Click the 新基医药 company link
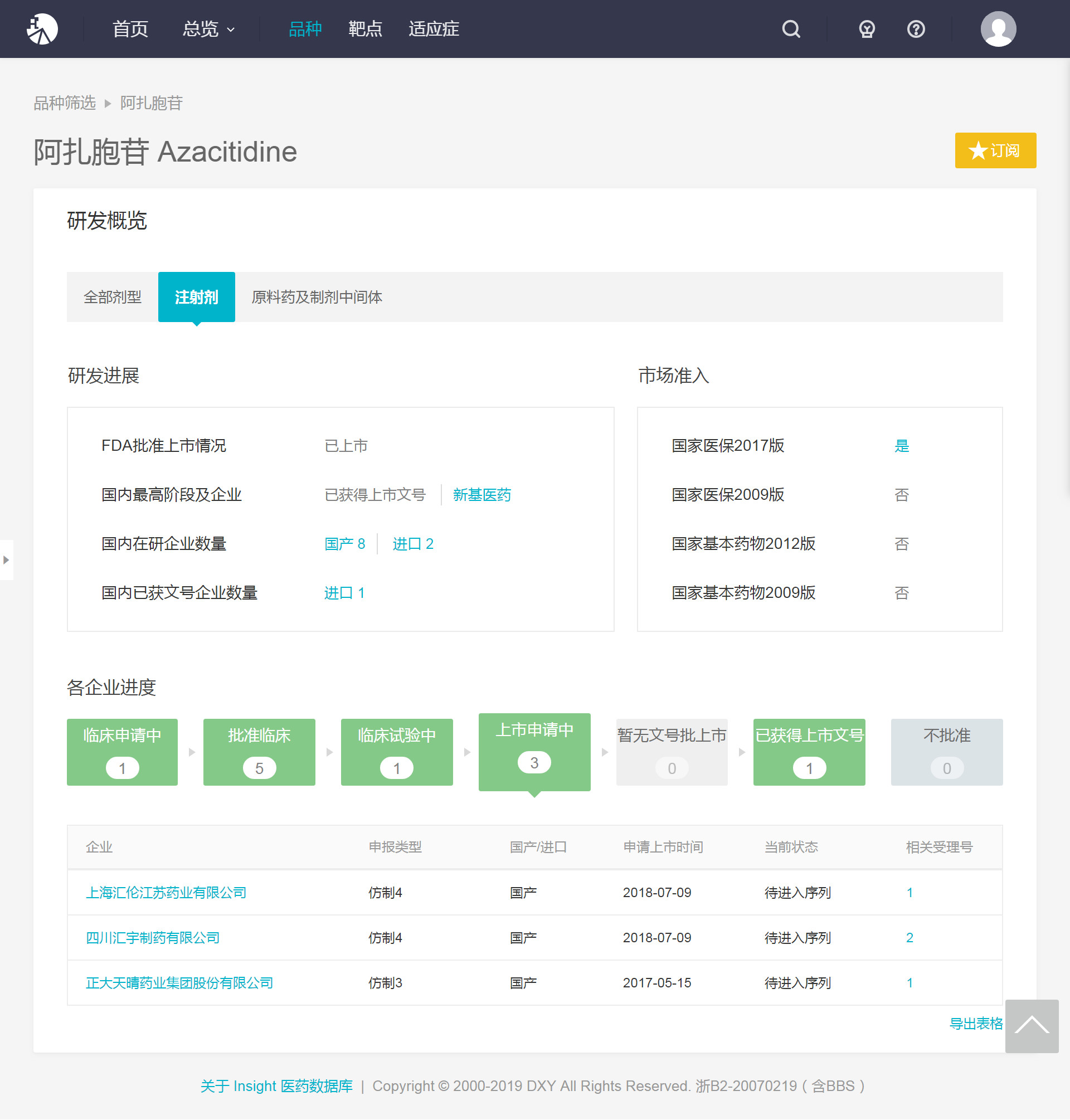The image size is (1070, 1120). point(482,495)
